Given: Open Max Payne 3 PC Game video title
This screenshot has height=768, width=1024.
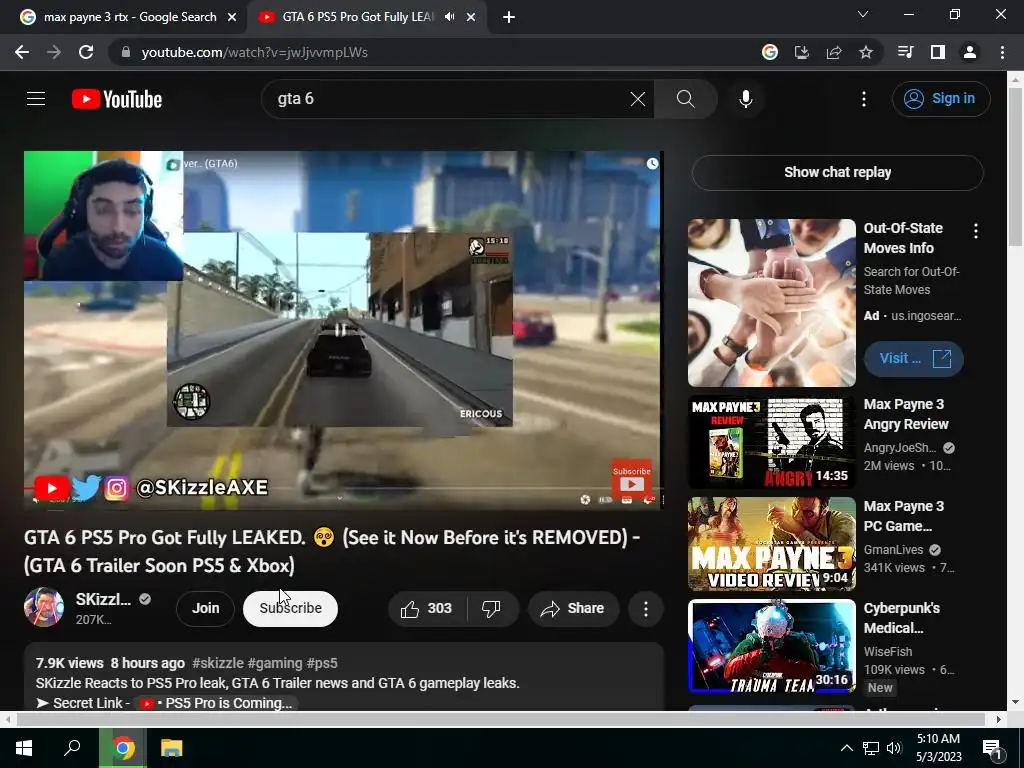Looking at the screenshot, I should (903, 516).
